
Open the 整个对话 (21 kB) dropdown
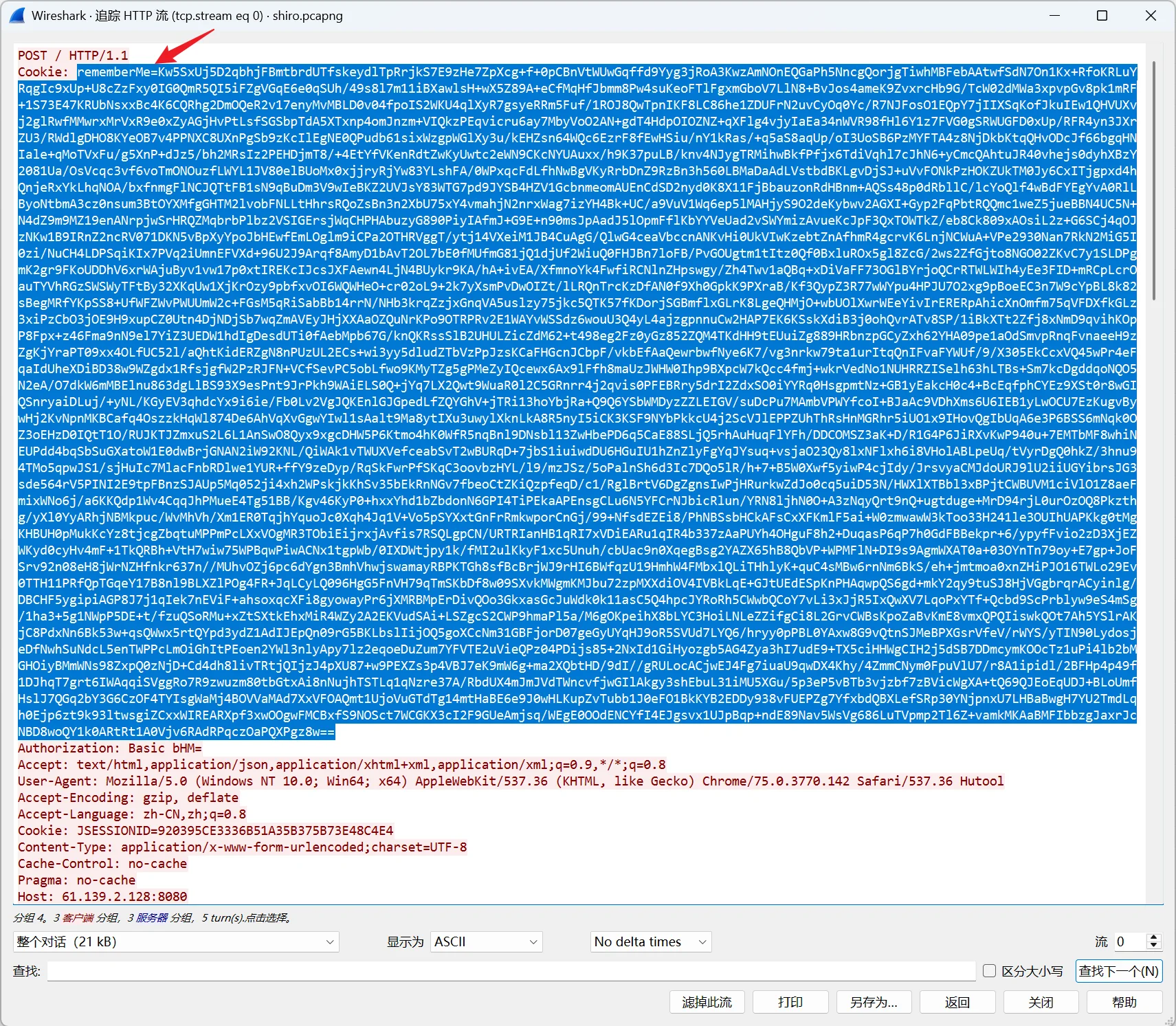(176, 941)
